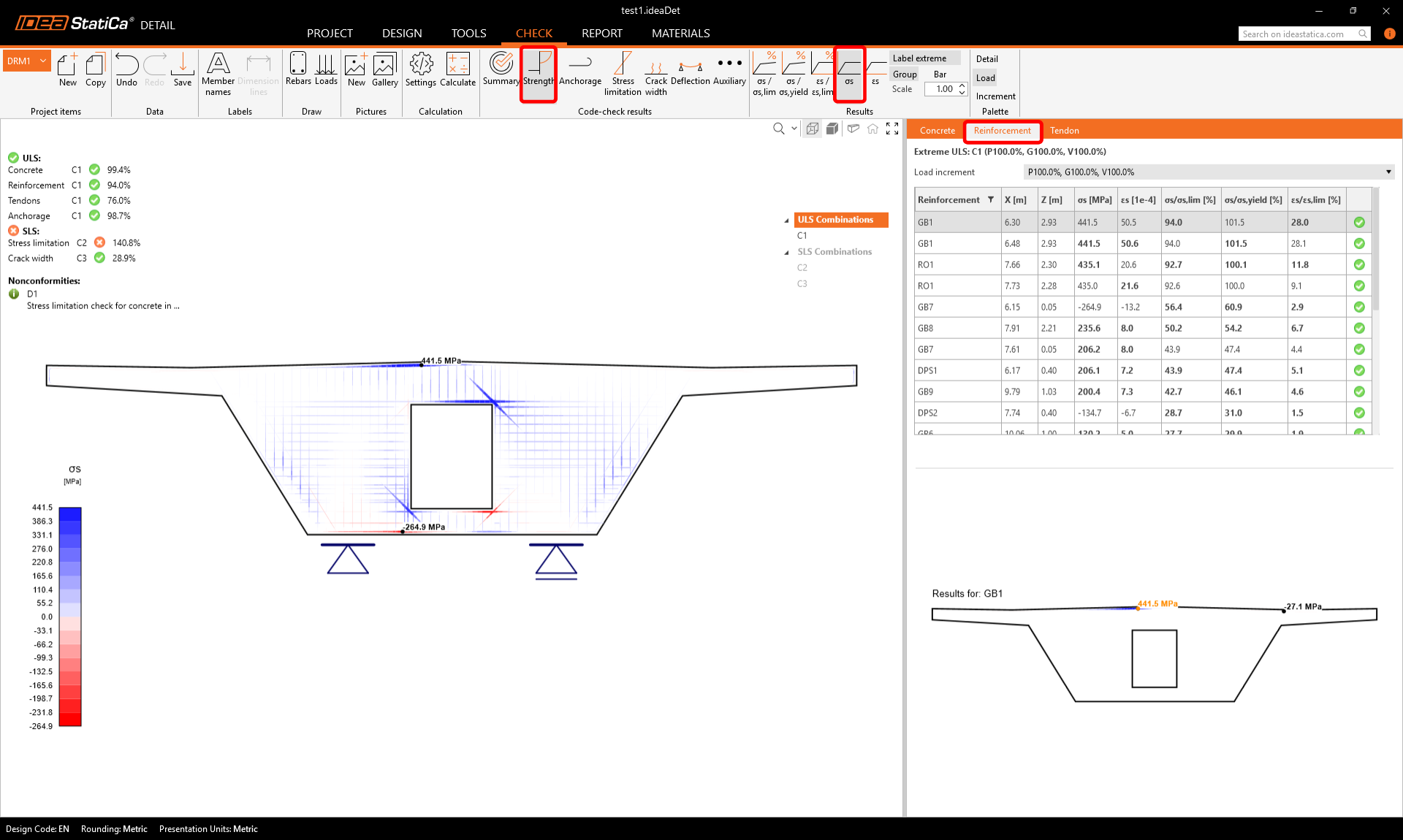This screenshot has width=1403, height=840.
Task: Select SLS combination C2
Action: point(802,268)
